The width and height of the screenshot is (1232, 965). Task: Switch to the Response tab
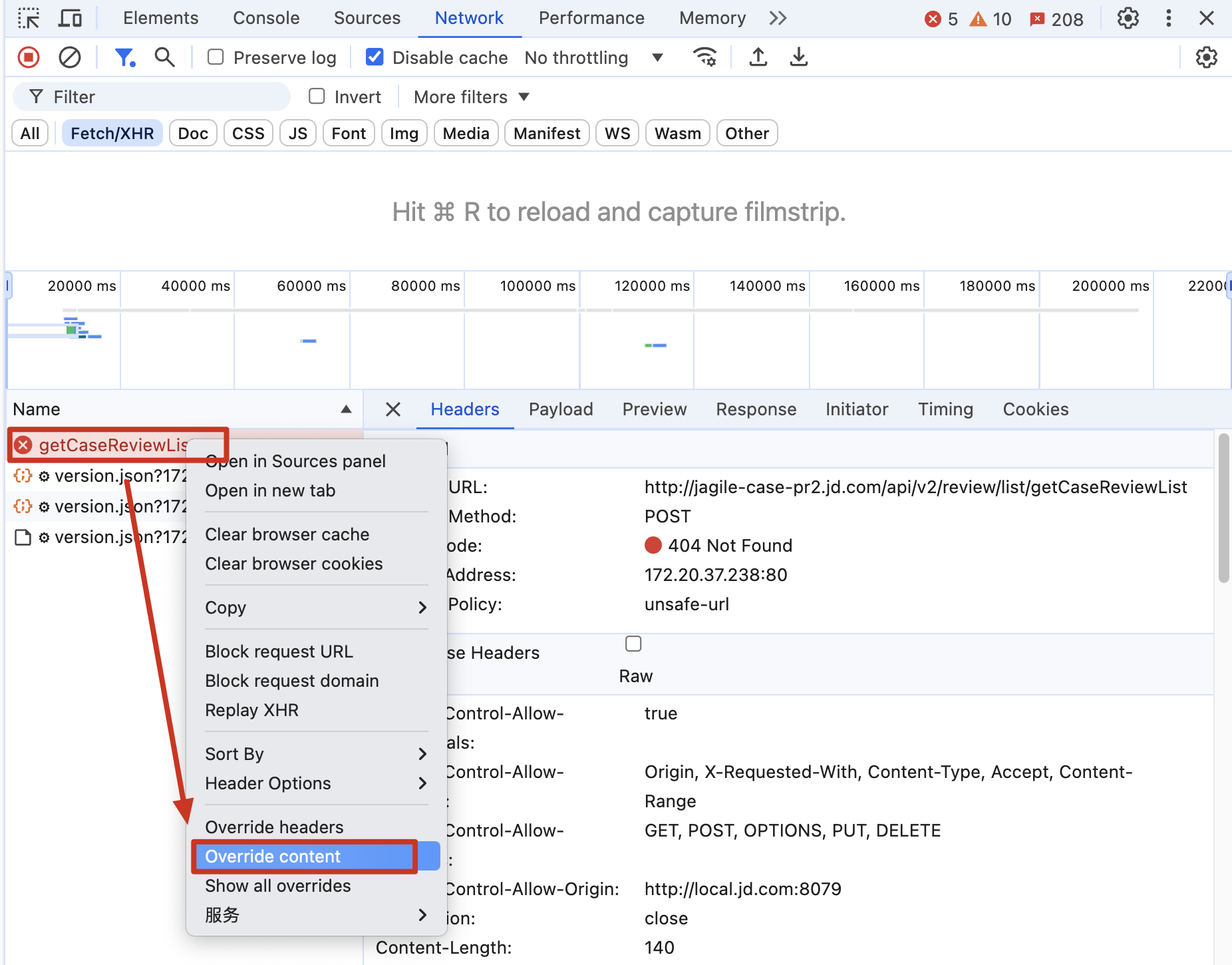756,409
